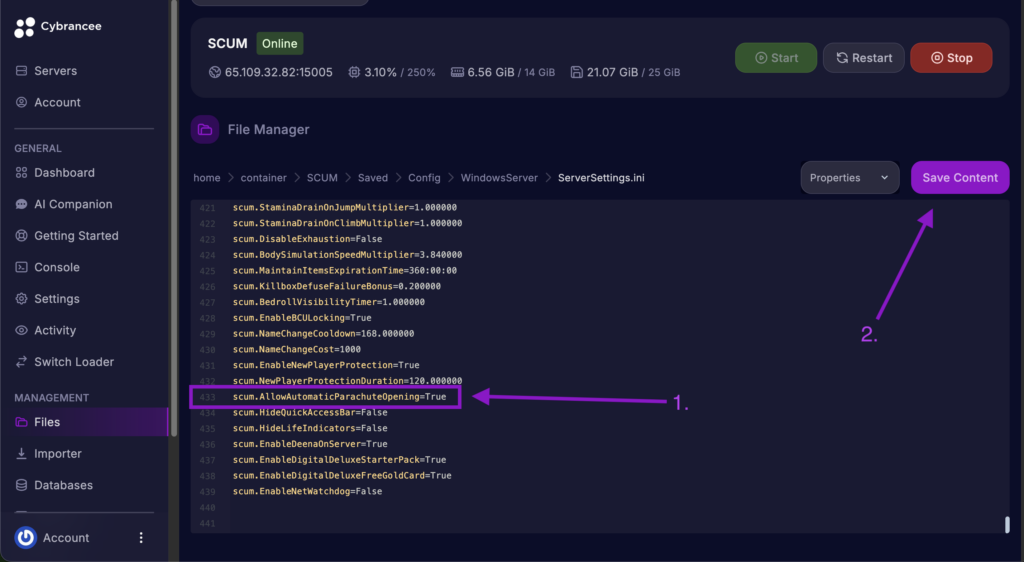
Task: Click the AI Companion chat icon
Action: pyautogui.click(x=22, y=204)
